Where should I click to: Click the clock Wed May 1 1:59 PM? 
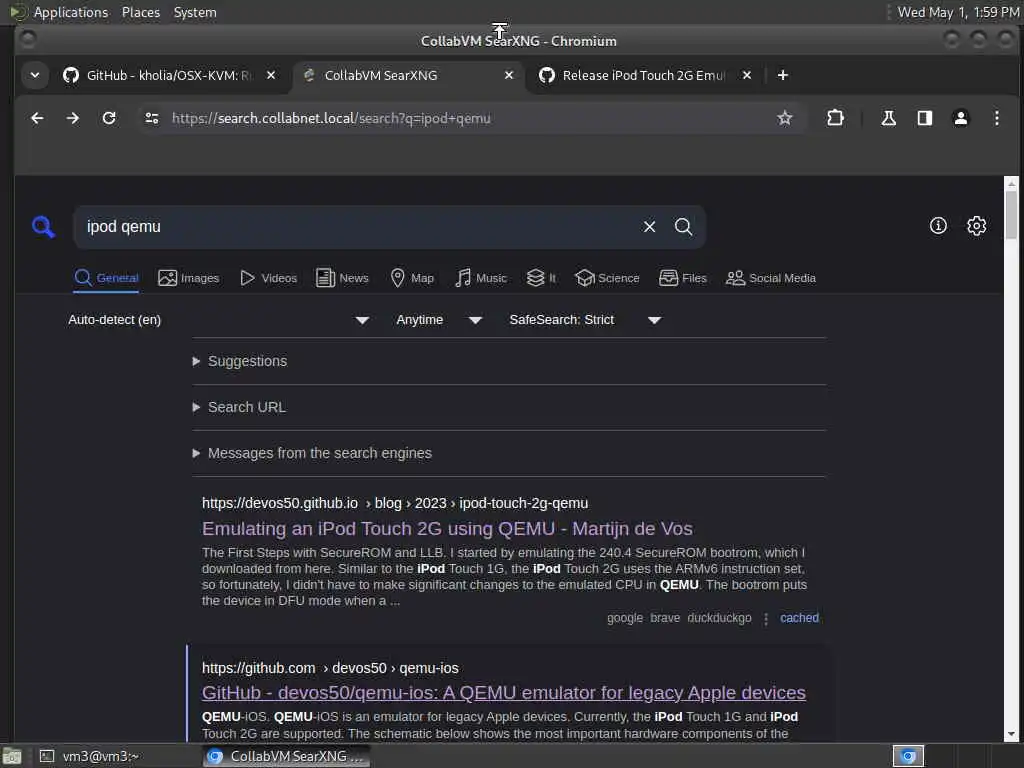[958, 12]
